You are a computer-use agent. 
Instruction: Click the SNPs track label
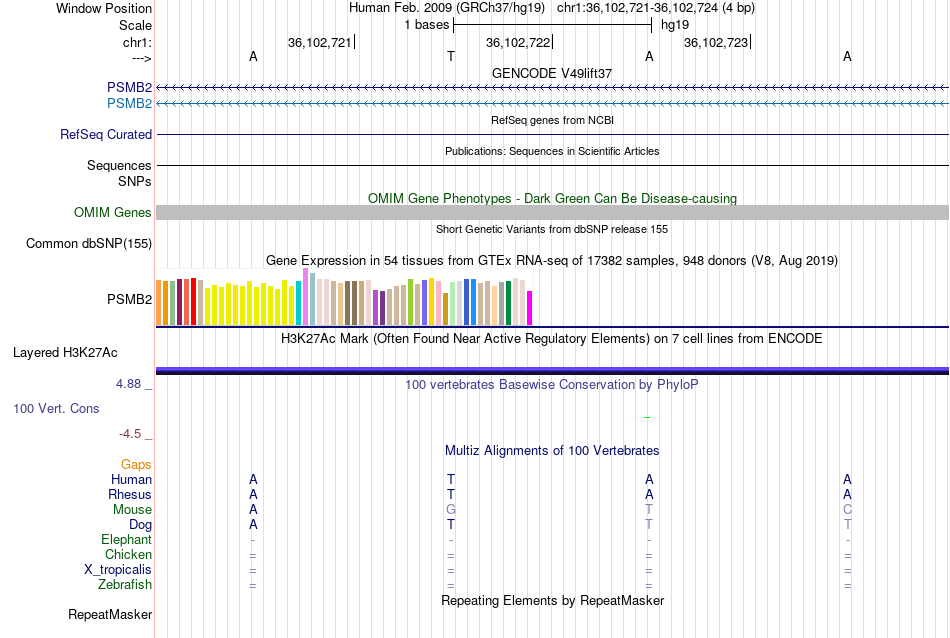[135, 181]
